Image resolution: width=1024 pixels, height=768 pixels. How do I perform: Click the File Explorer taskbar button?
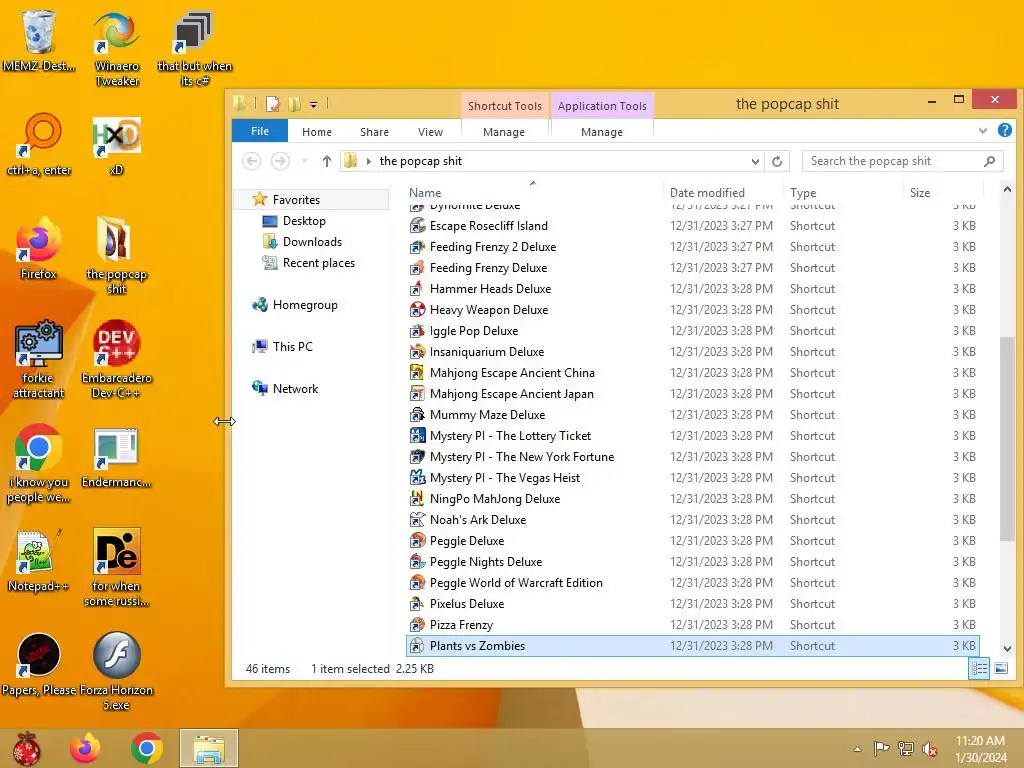coord(209,748)
